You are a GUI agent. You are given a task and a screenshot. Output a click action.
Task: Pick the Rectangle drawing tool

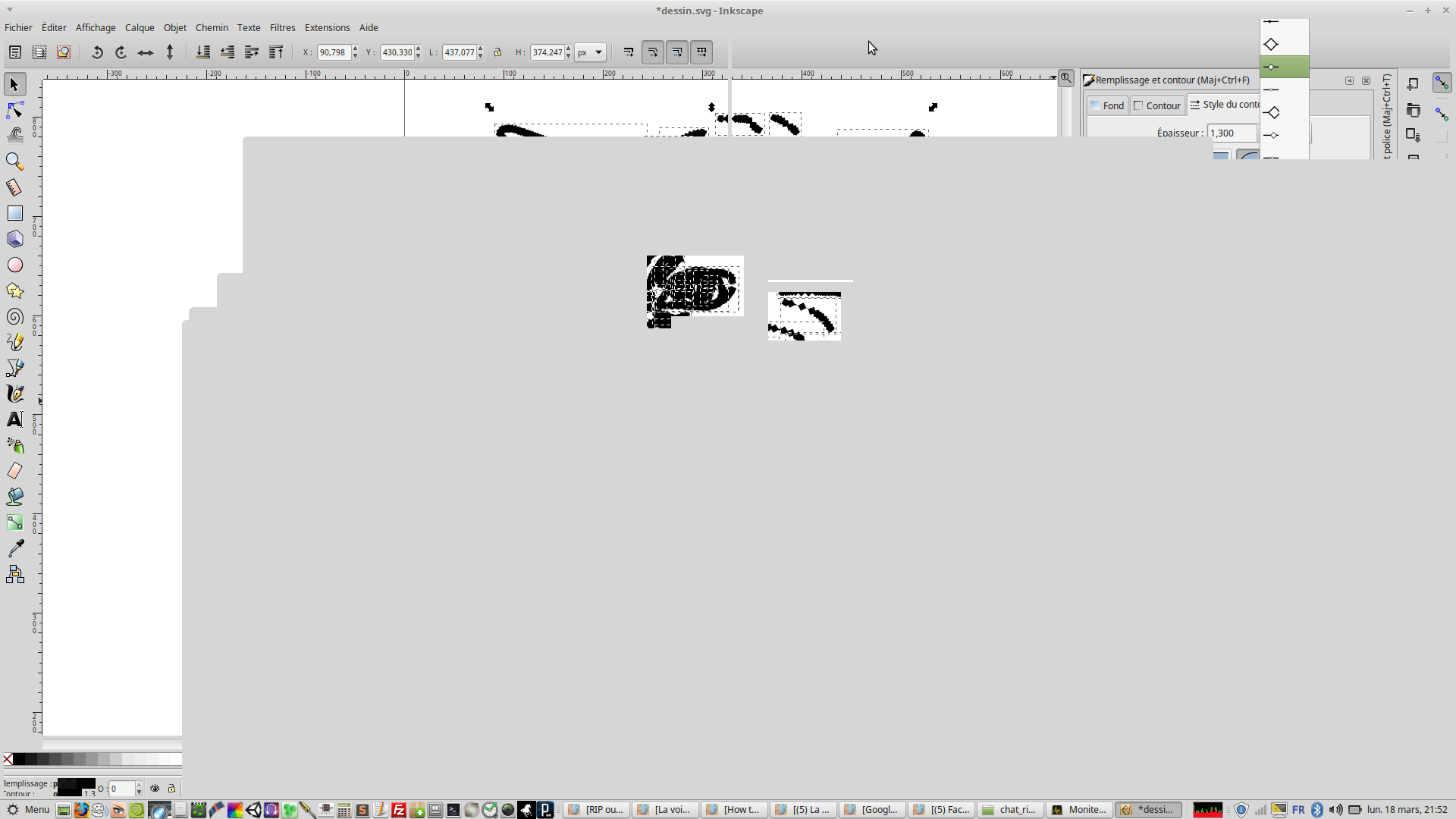[14, 213]
